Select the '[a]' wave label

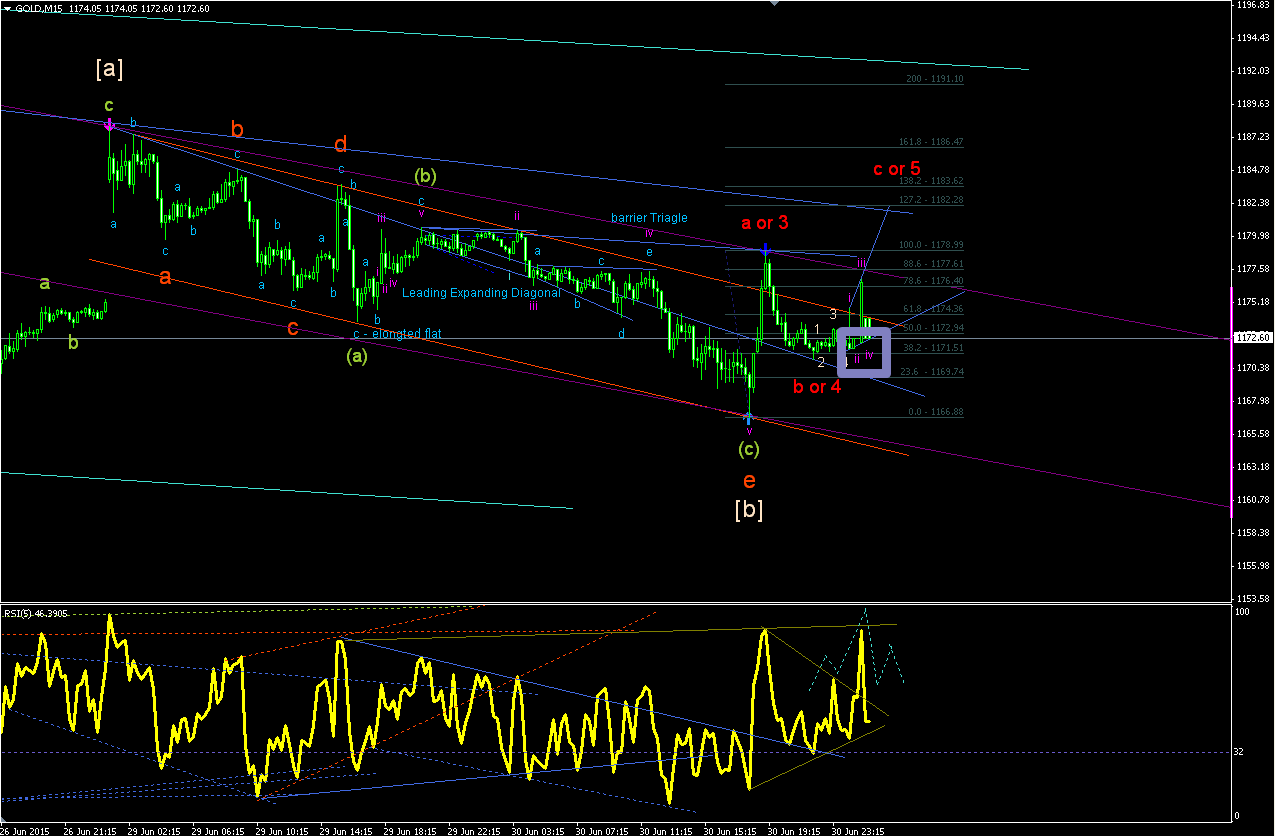(109, 69)
